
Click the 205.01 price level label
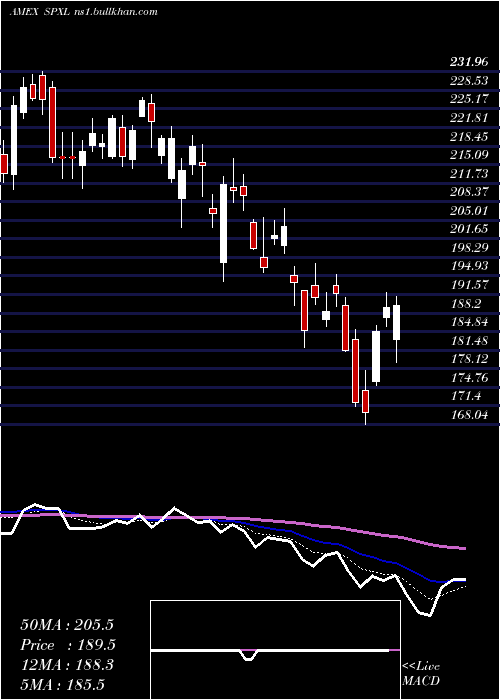point(469,210)
